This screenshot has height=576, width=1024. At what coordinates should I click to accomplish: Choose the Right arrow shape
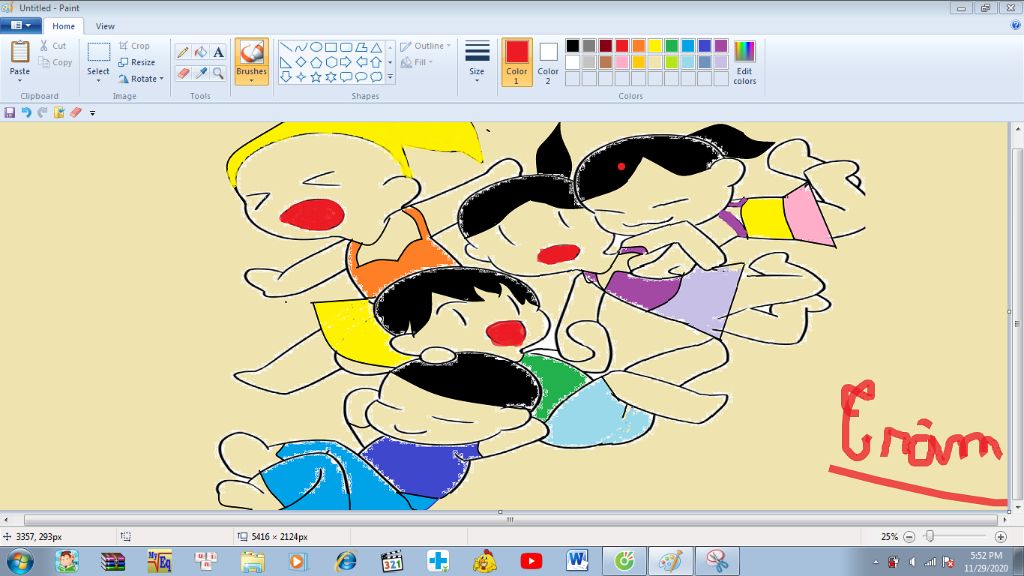click(345, 62)
